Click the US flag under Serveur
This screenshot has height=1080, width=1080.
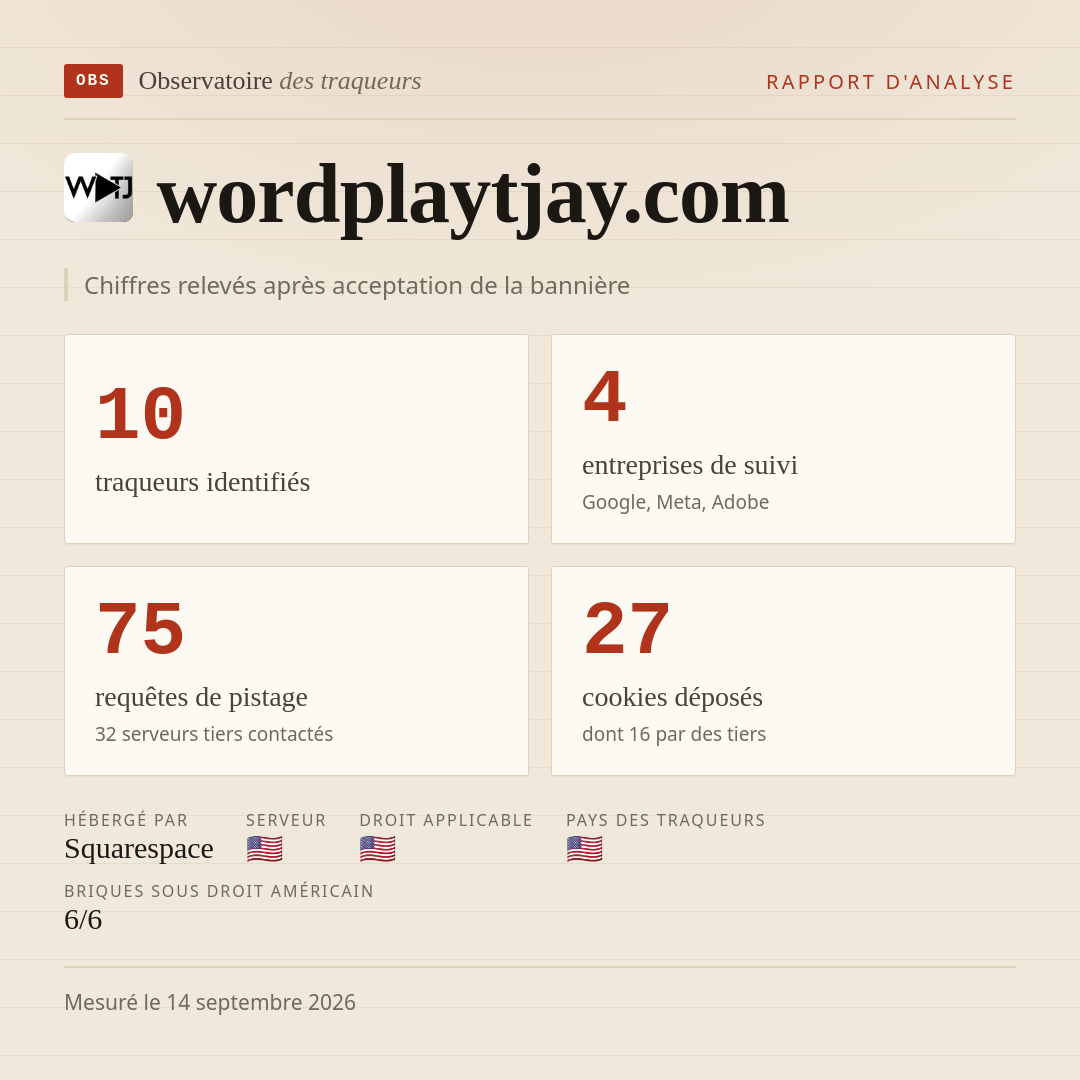(x=264, y=849)
